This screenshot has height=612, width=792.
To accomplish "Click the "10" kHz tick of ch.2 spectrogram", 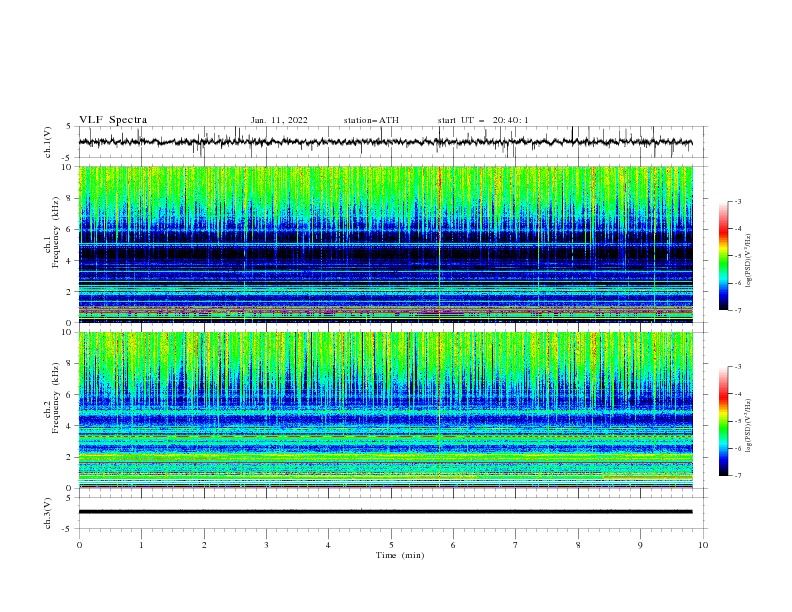I will 68,332.
